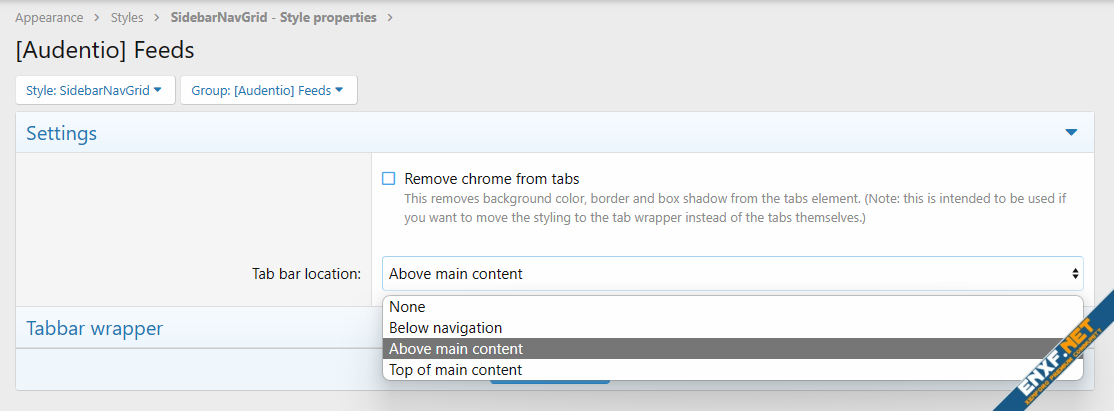
Task: Select the Below navigation option
Action: click(445, 328)
